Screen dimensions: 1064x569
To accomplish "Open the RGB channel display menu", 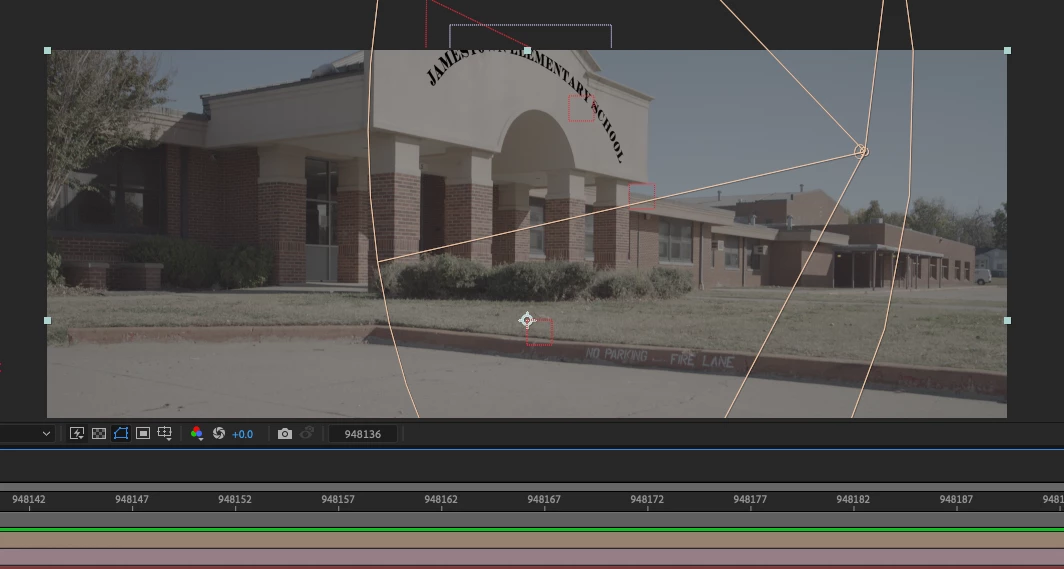I will [x=197, y=433].
